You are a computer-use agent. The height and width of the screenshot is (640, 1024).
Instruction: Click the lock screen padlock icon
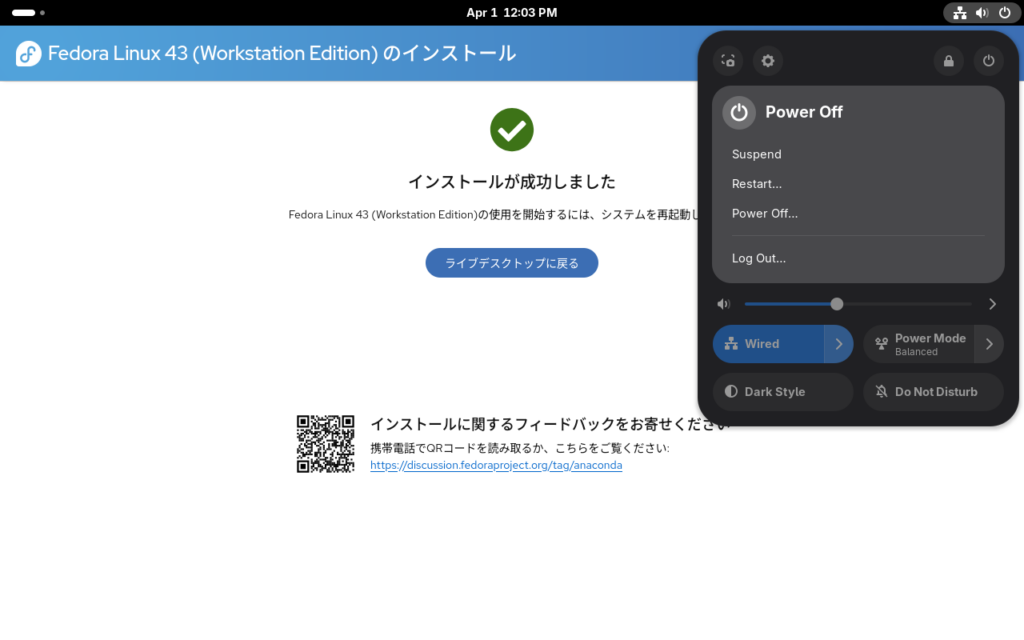click(x=948, y=61)
